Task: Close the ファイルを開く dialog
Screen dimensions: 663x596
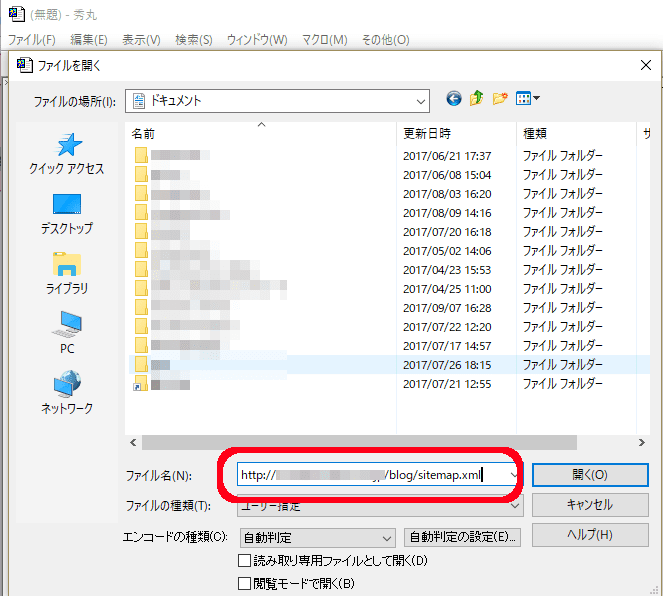Action: tap(646, 65)
